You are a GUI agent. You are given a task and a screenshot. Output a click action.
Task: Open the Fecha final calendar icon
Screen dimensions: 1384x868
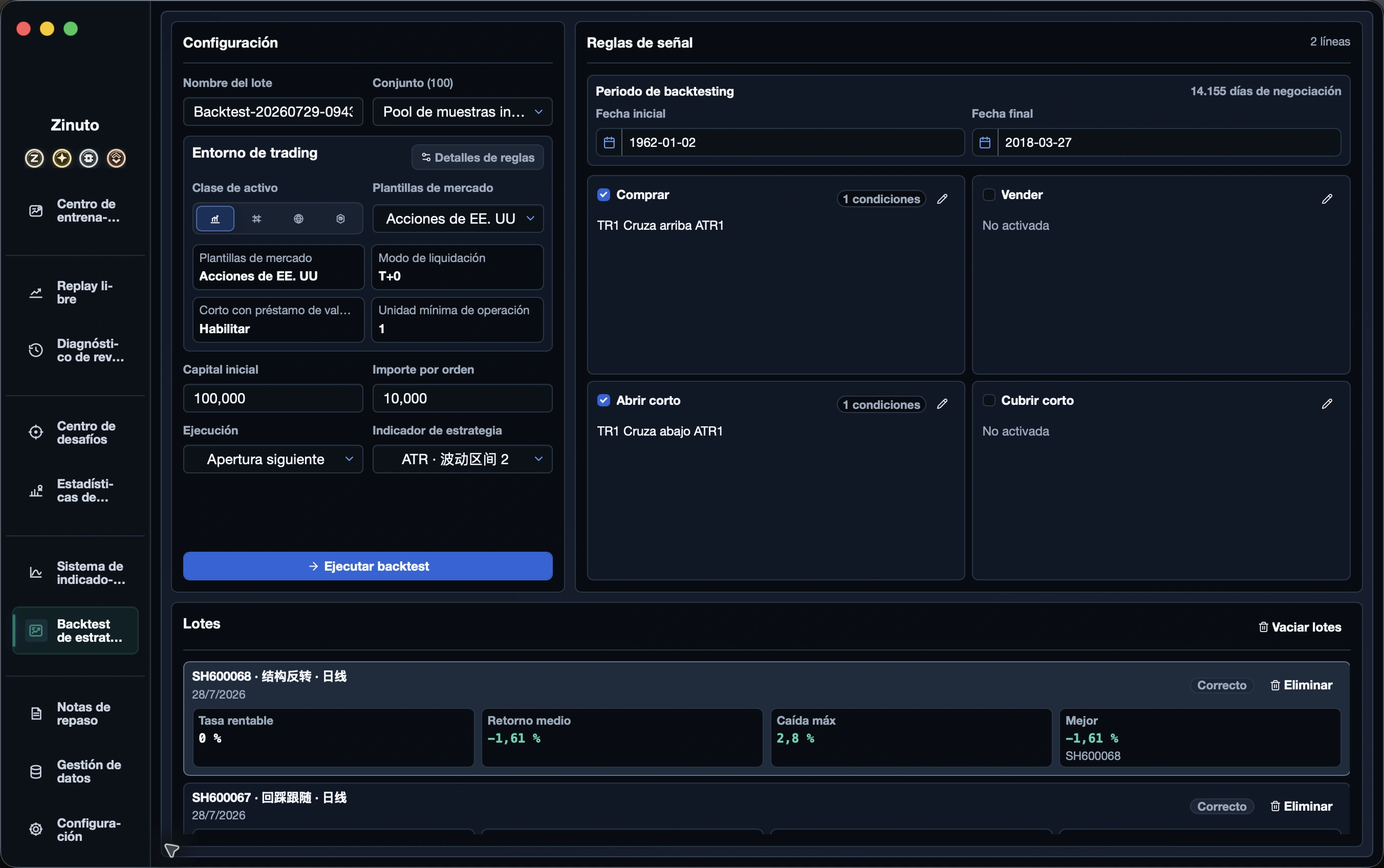985,142
